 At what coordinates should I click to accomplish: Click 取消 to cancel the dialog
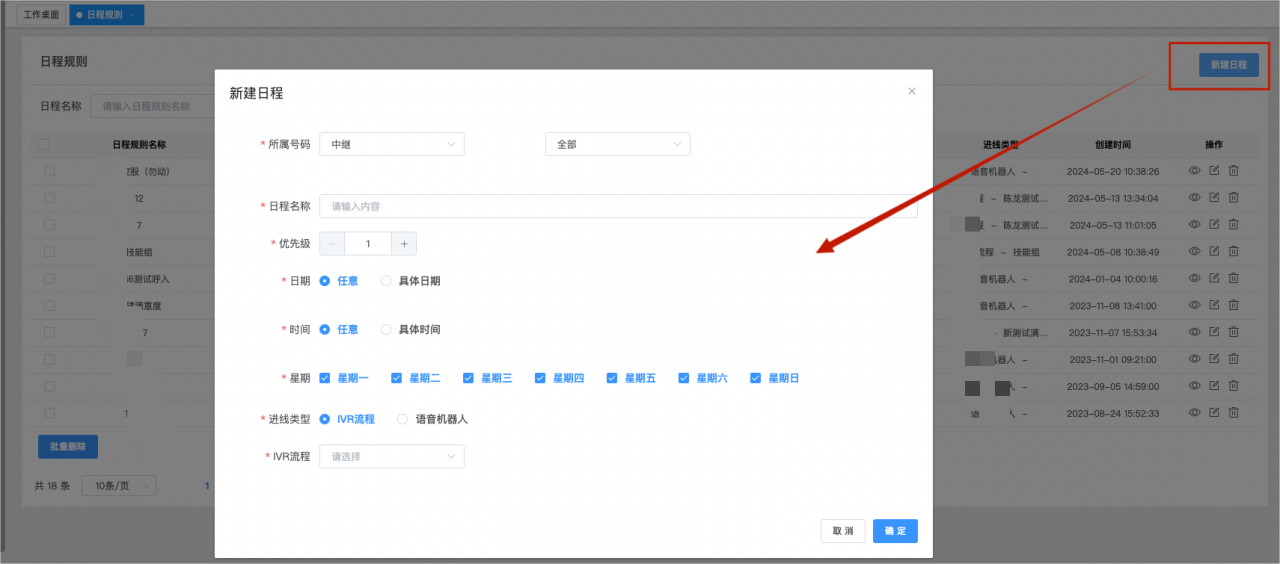click(843, 531)
